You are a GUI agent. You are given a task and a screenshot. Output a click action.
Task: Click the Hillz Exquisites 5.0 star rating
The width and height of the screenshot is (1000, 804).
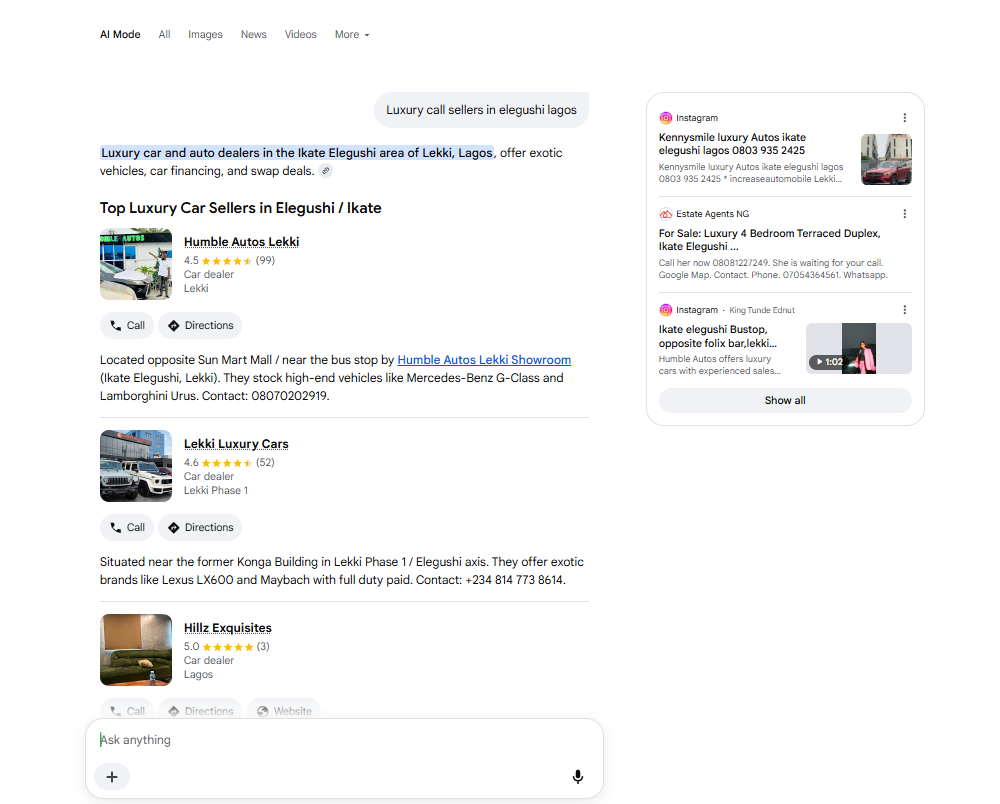click(226, 647)
